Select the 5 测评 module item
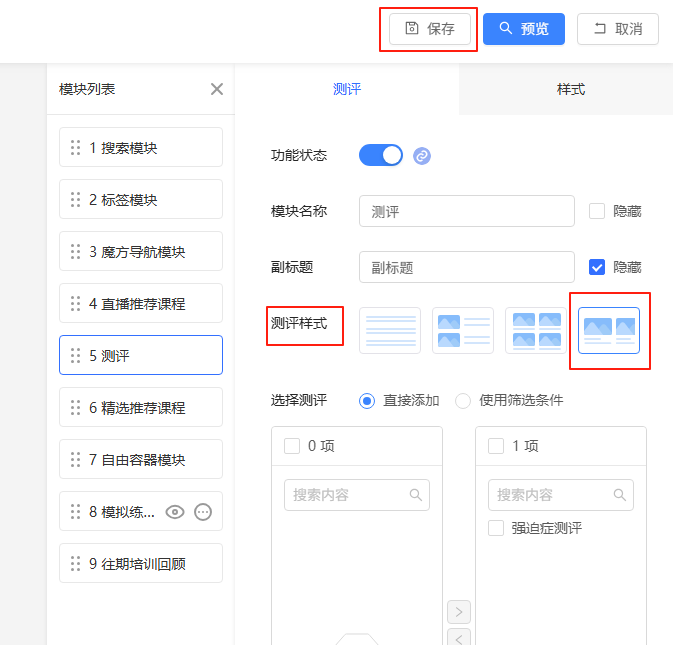Screen dimensions: 673x645 pyautogui.click(x=141, y=355)
